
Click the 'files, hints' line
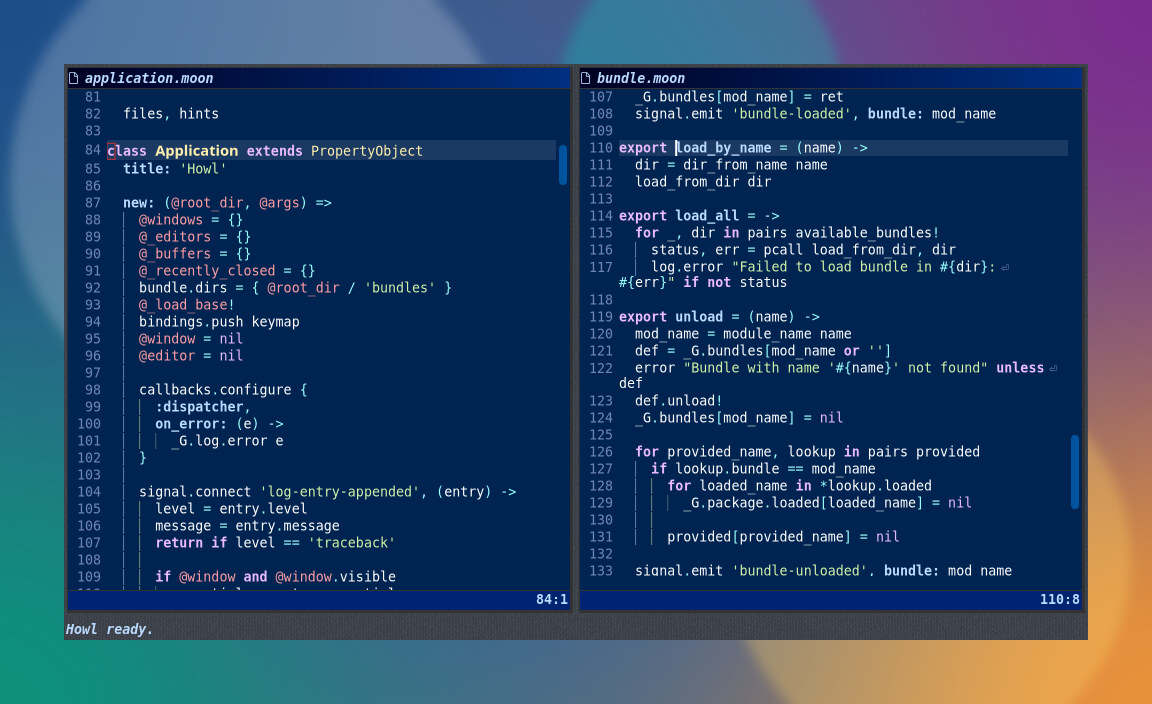[171, 114]
